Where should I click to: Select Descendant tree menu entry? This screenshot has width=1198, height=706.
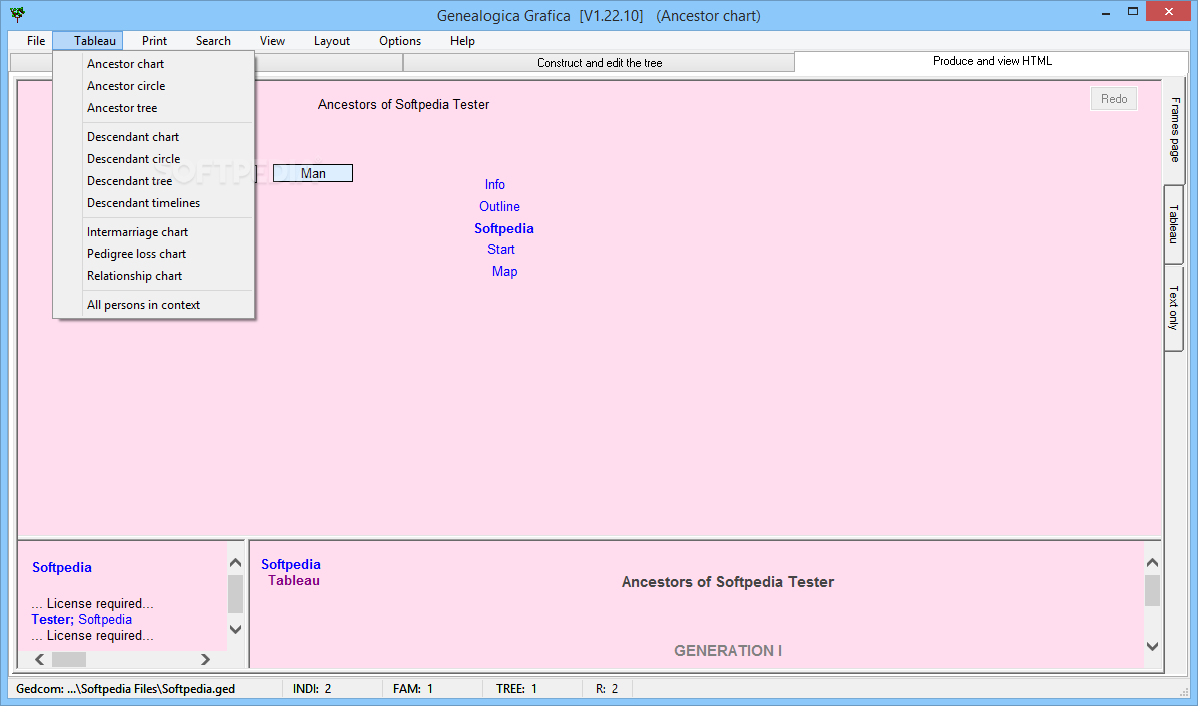tap(154, 182)
